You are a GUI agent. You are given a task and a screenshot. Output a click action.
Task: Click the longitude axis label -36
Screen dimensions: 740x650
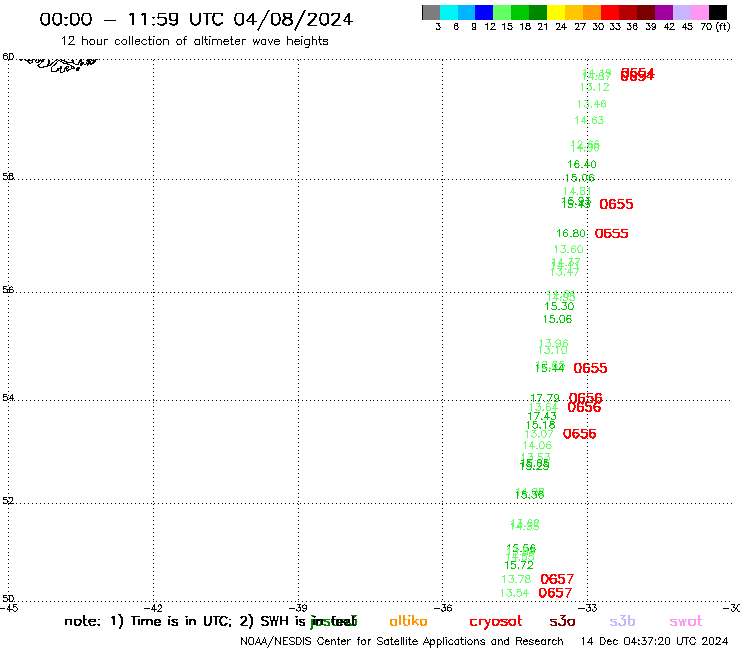point(443,608)
